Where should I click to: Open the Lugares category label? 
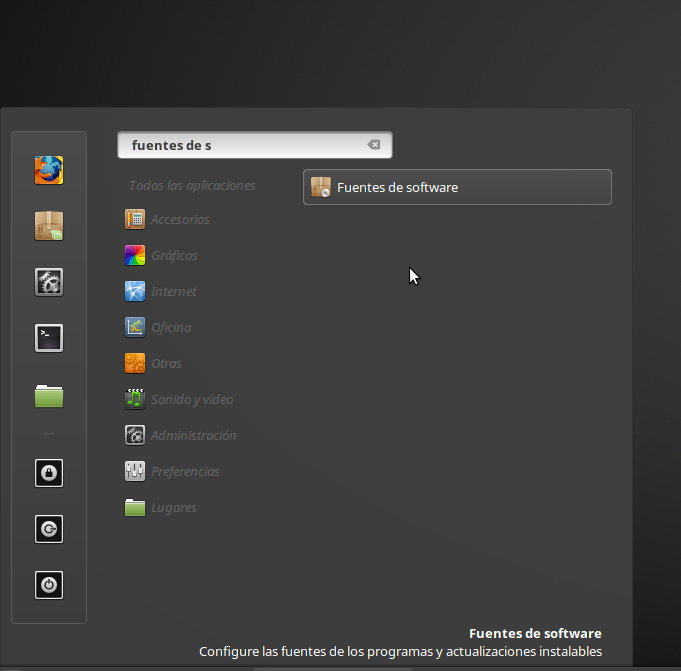174,508
